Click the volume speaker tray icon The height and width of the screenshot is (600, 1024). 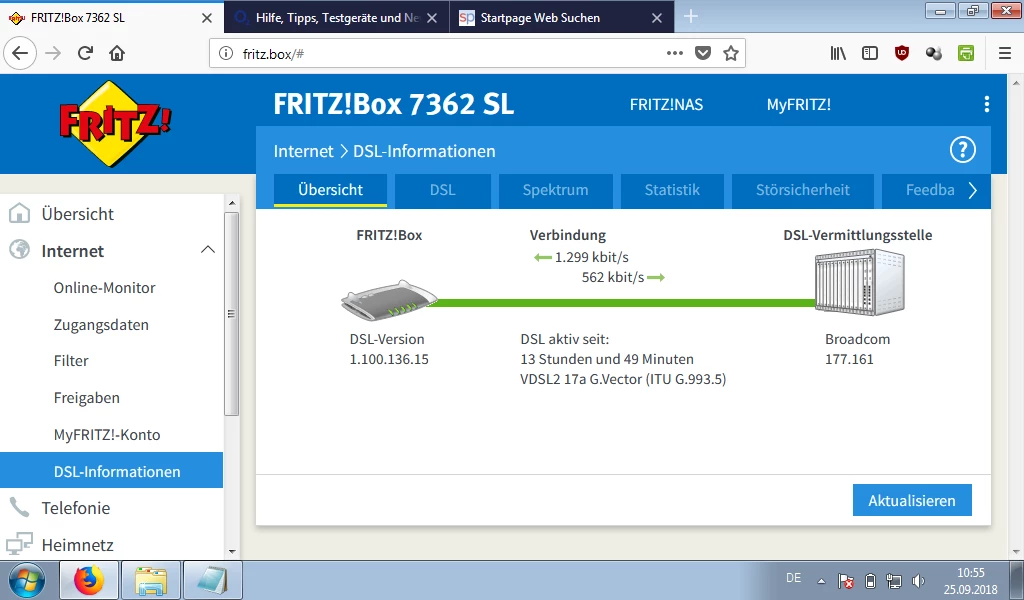click(x=918, y=580)
